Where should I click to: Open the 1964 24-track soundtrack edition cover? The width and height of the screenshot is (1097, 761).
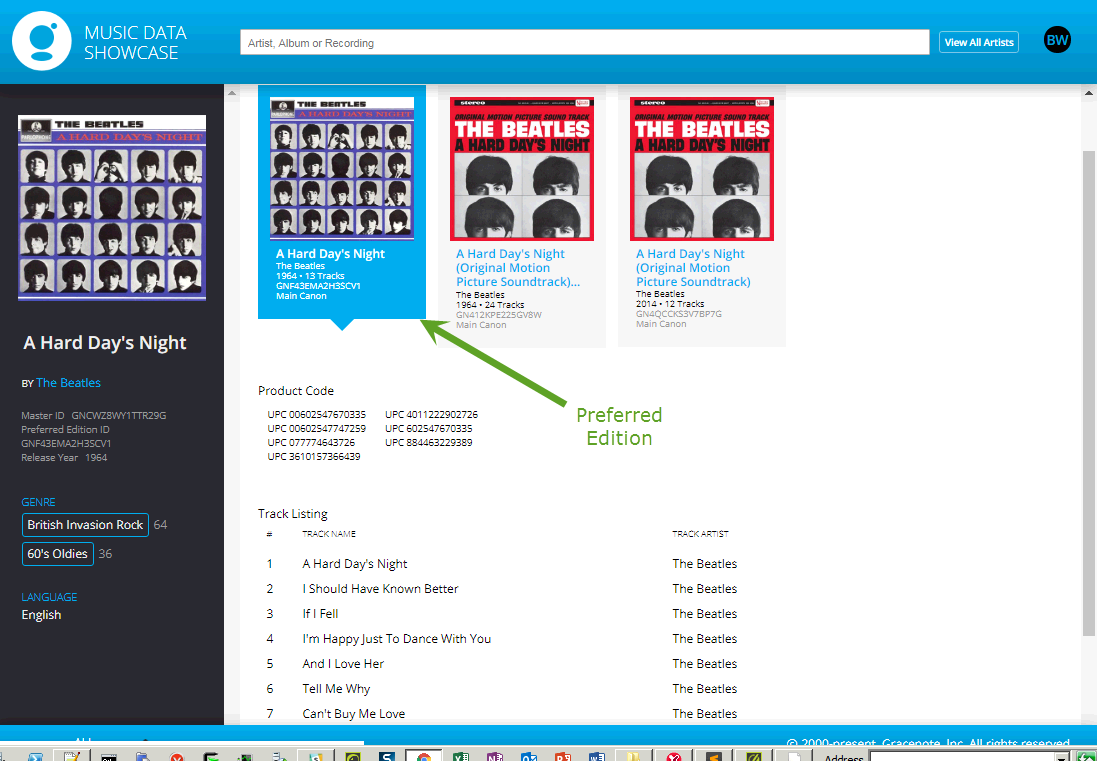point(521,168)
